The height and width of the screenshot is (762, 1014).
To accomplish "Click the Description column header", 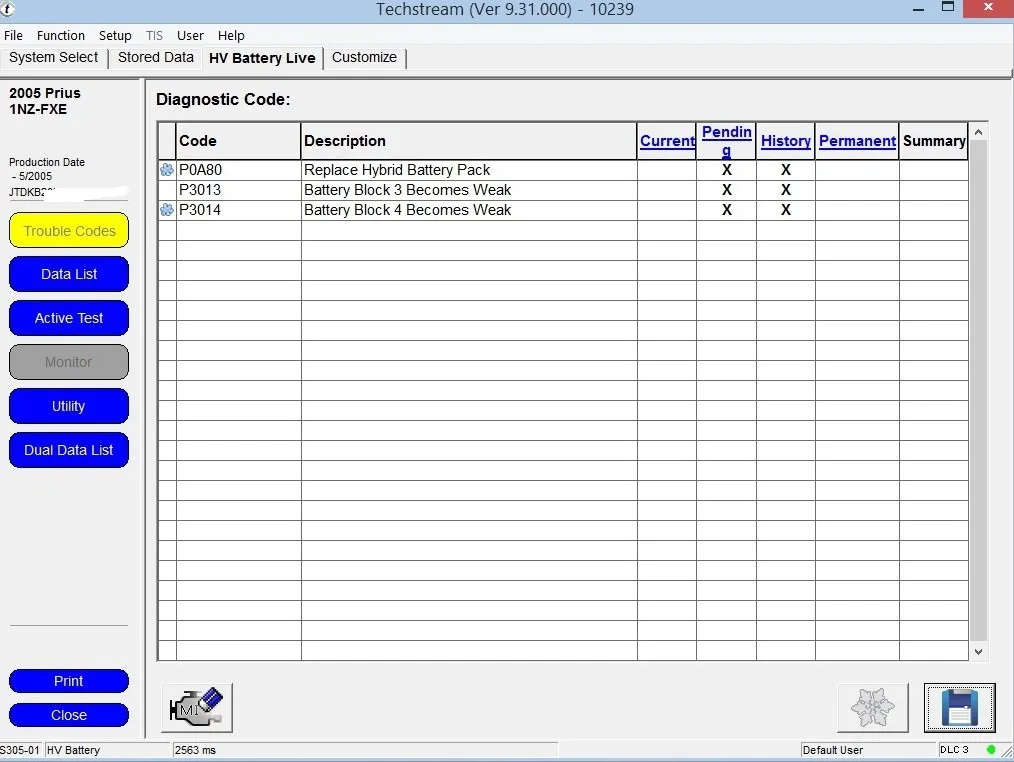I will tap(469, 141).
